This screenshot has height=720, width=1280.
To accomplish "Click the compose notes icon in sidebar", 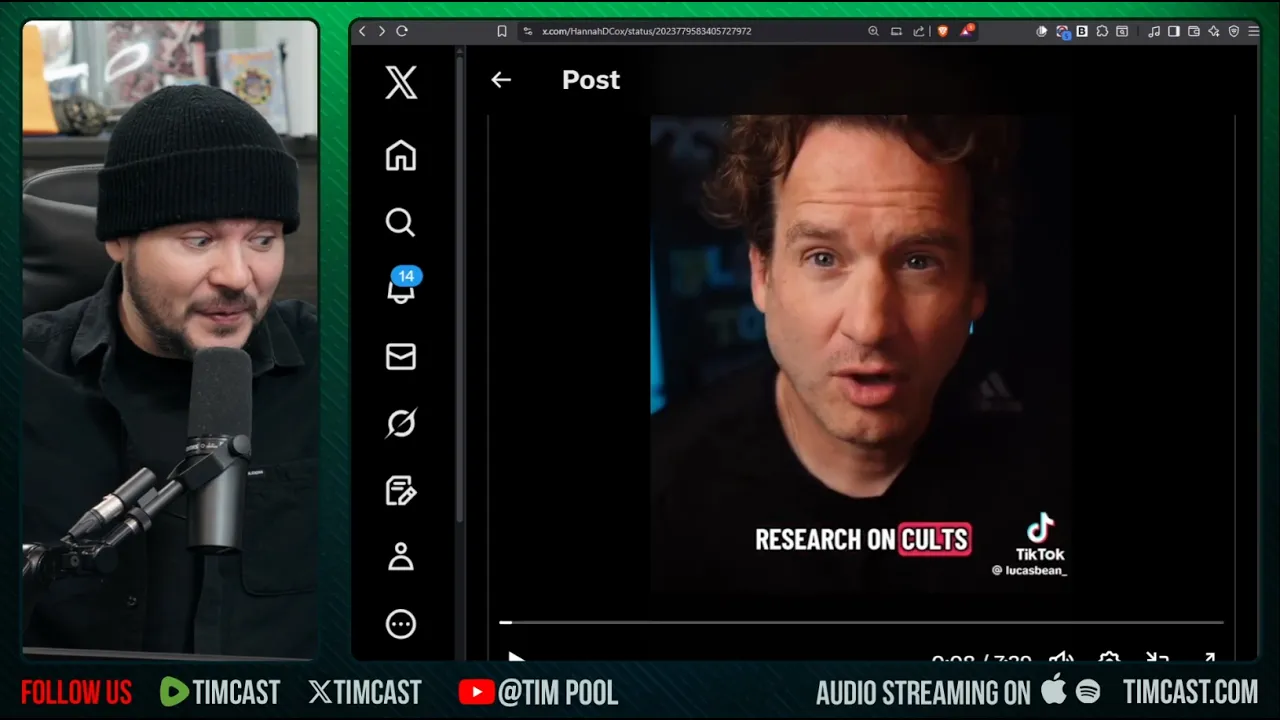I will point(401,490).
